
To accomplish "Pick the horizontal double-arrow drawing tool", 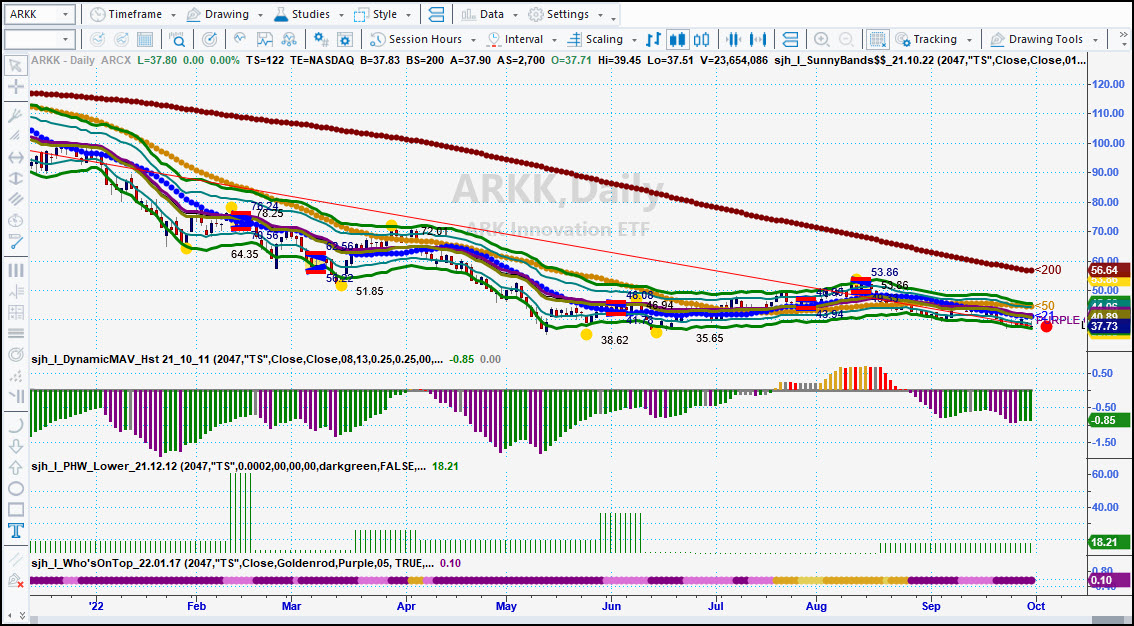I will pyautogui.click(x=14, y=158).
